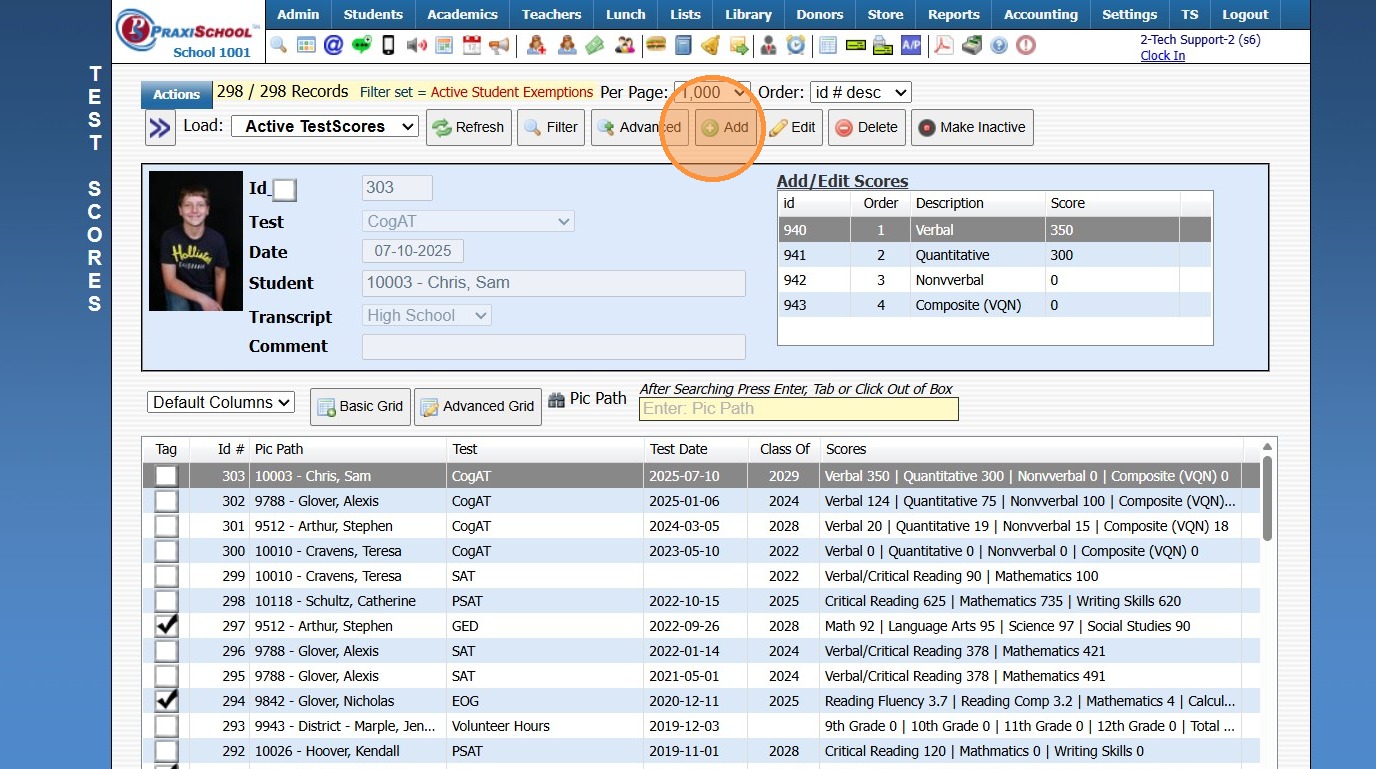Click the A/P accounts payable icon

click(910, 45)
